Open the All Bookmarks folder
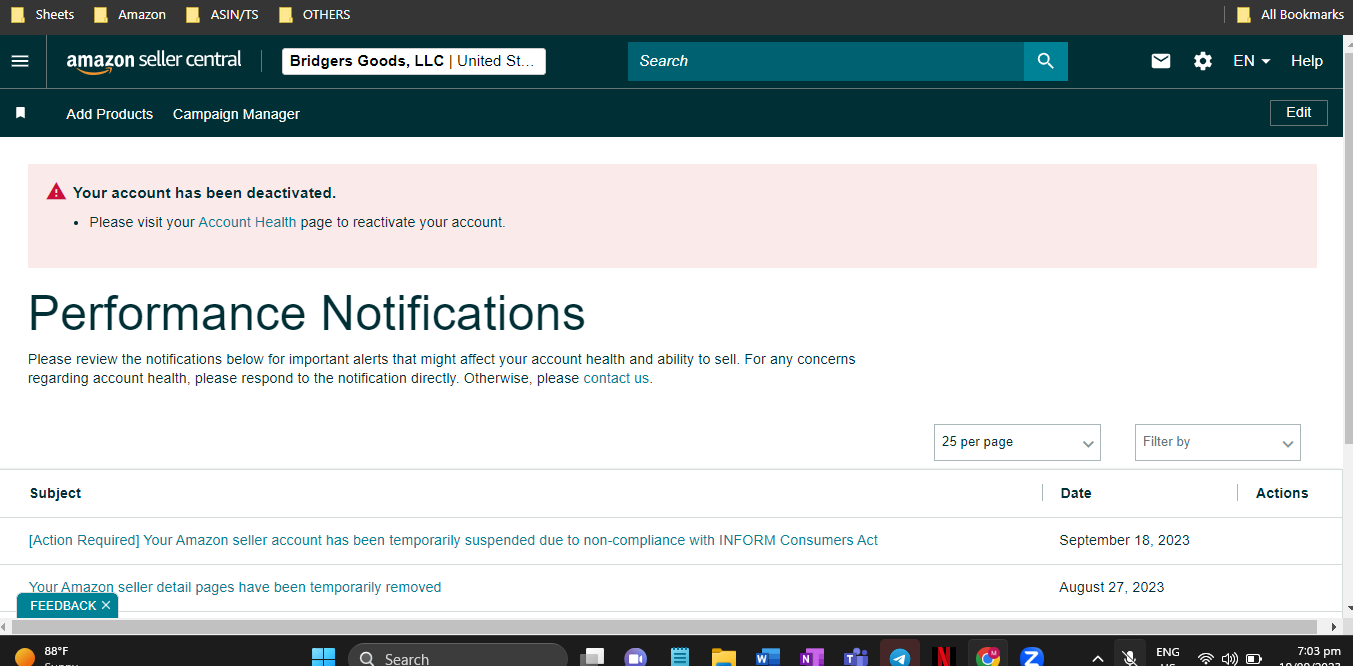 [x=1290, y=15]
